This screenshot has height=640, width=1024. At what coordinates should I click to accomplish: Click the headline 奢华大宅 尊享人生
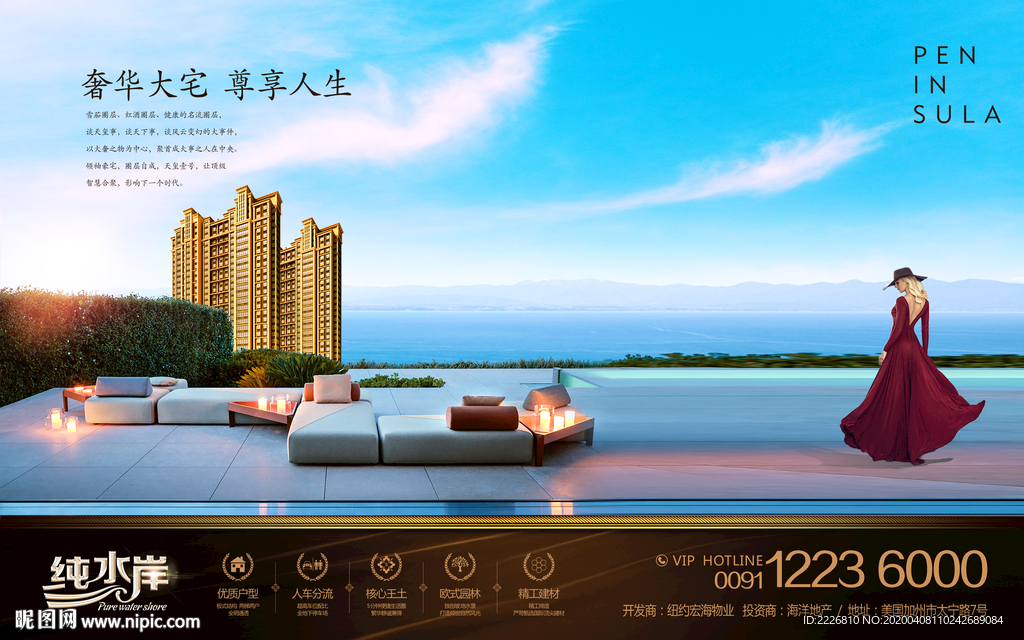(216, 85)
